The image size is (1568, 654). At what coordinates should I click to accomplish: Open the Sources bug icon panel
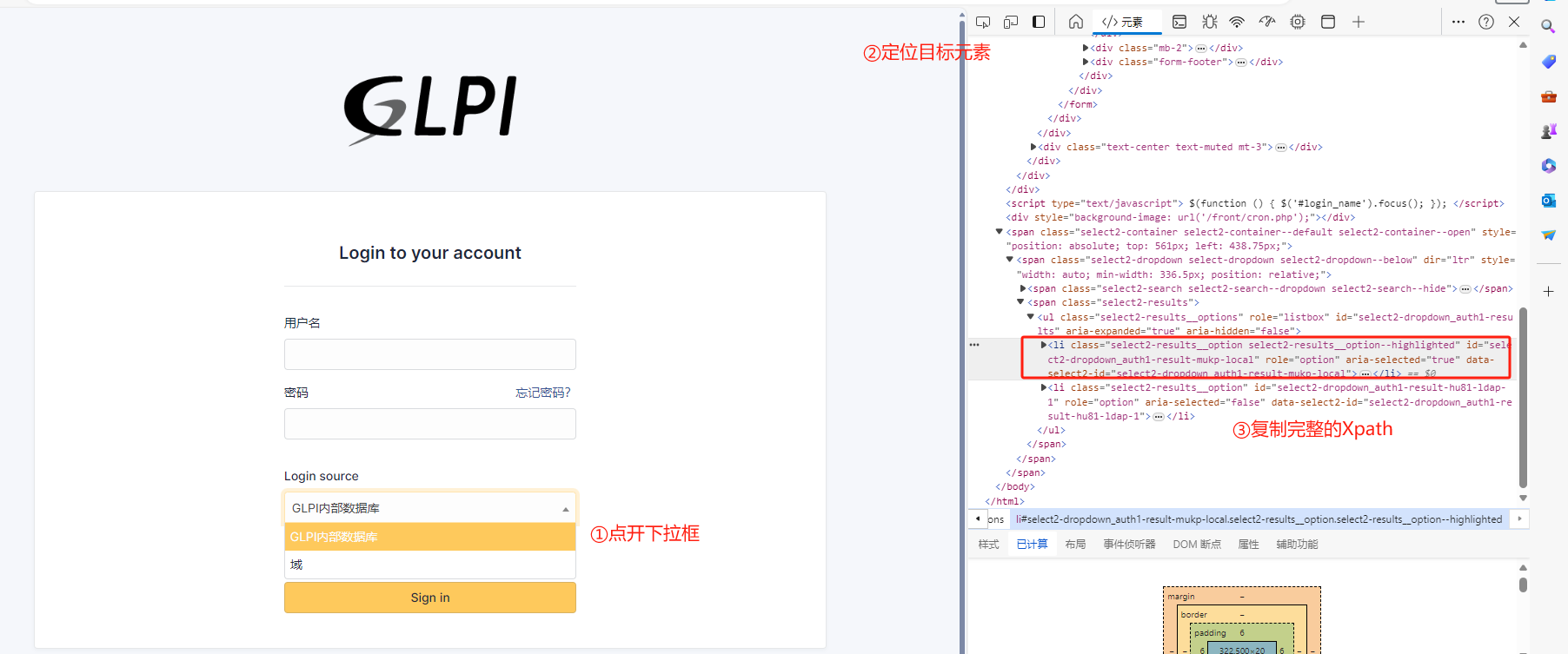pyautogui.click(x=1209, y=22)
